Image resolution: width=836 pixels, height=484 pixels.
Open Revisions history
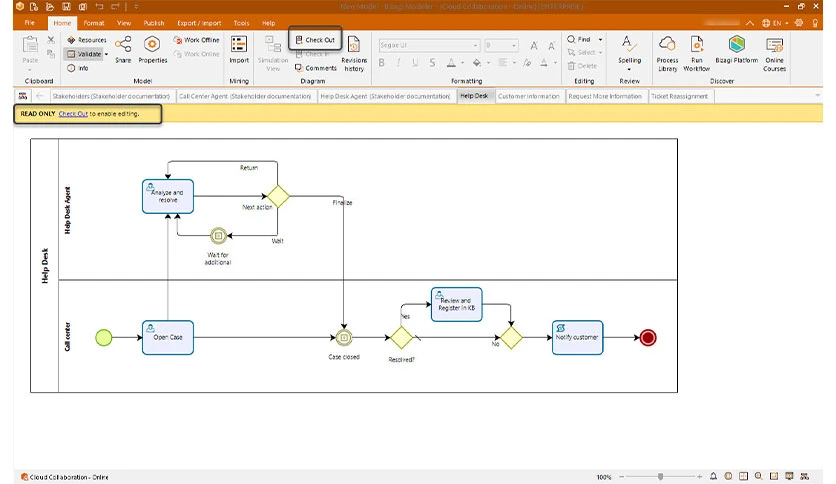[x=354, y=53]
